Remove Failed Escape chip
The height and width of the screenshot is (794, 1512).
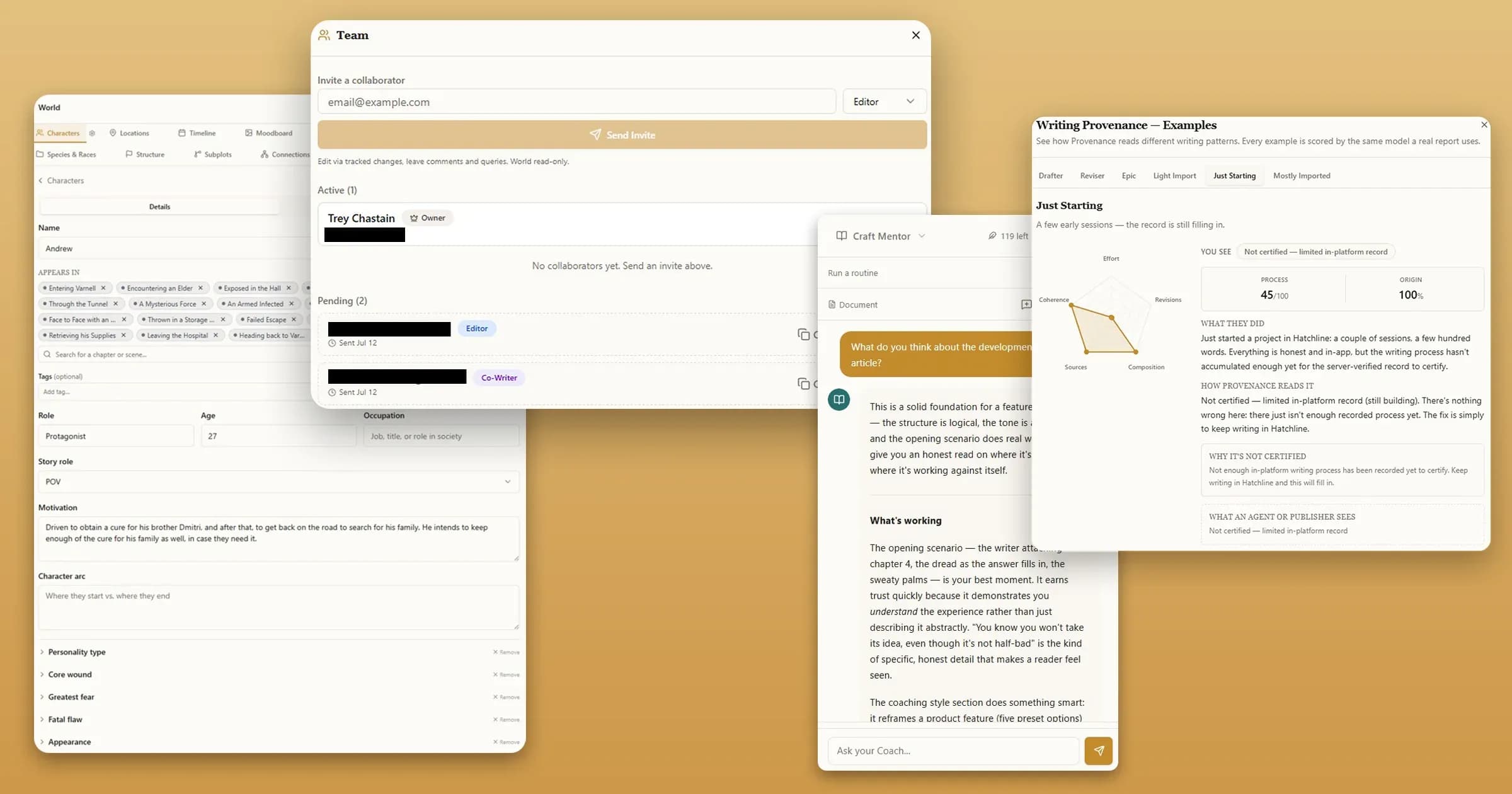294,319
